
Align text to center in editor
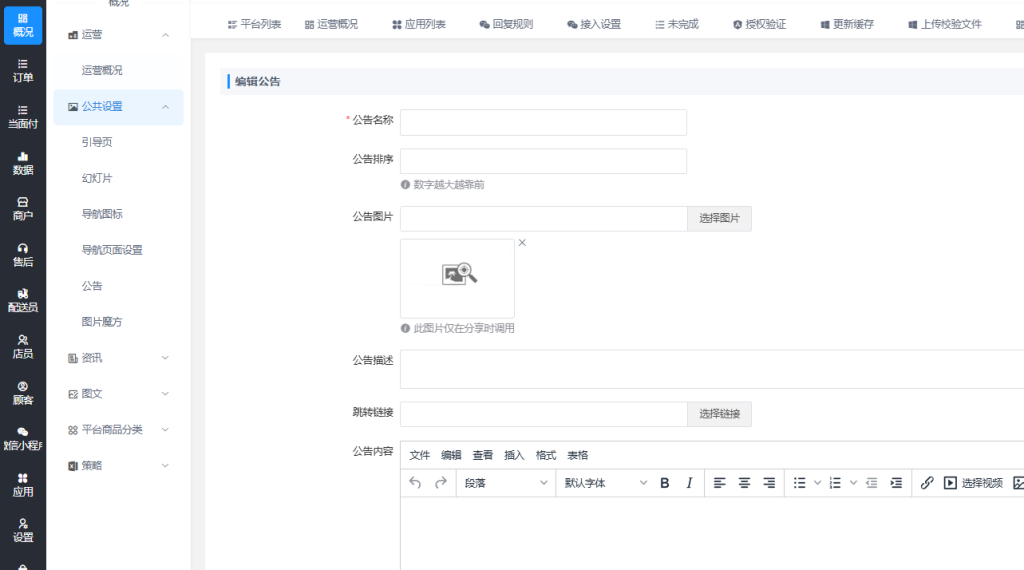(x=744, y=483)
